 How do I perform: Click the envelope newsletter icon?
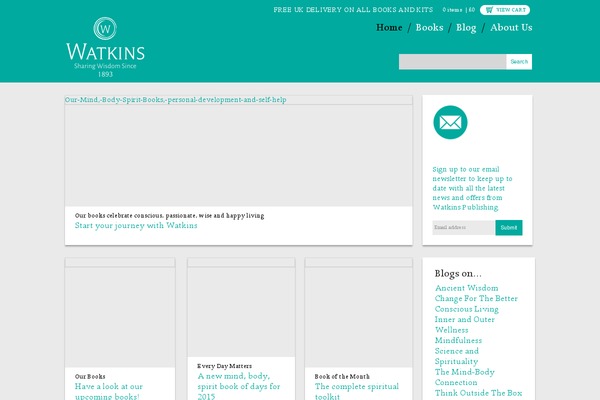click(450, 122)
